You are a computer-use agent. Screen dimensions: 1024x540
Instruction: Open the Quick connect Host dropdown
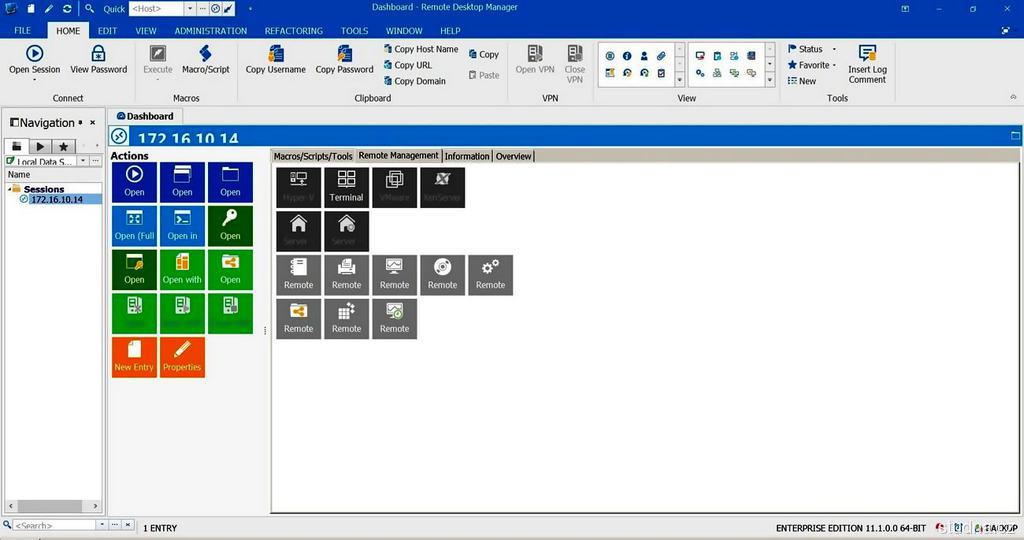190,9
